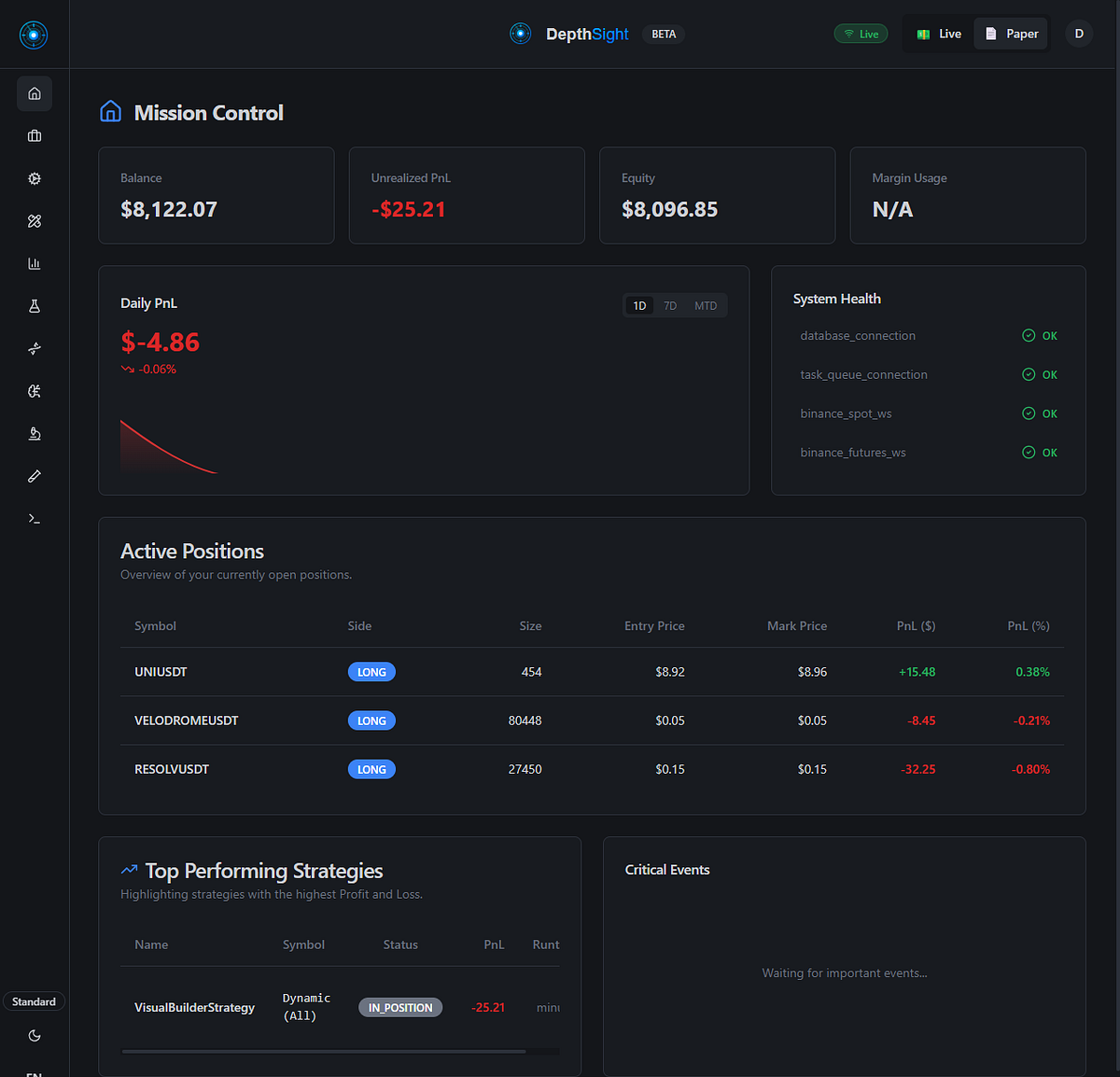Click the green Live status badge
1120x1077 pixels.
(x=860, y=33)
